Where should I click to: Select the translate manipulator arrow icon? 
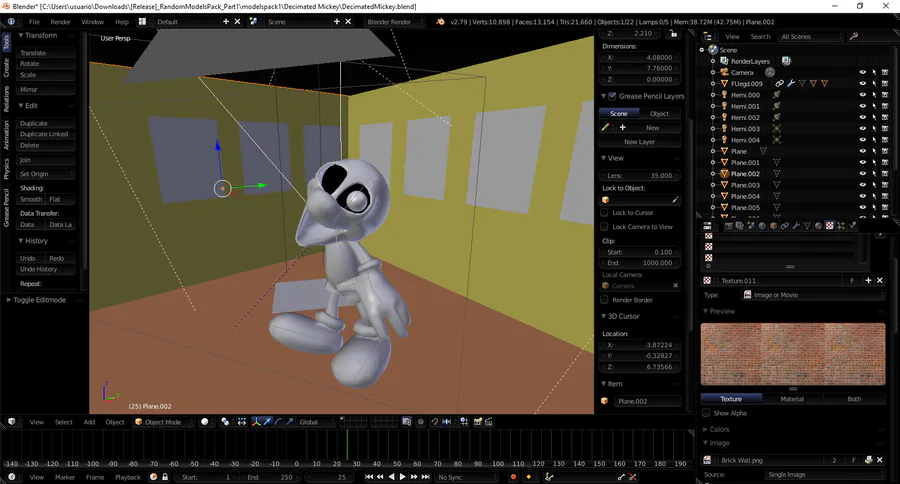(x=267, y=421)
